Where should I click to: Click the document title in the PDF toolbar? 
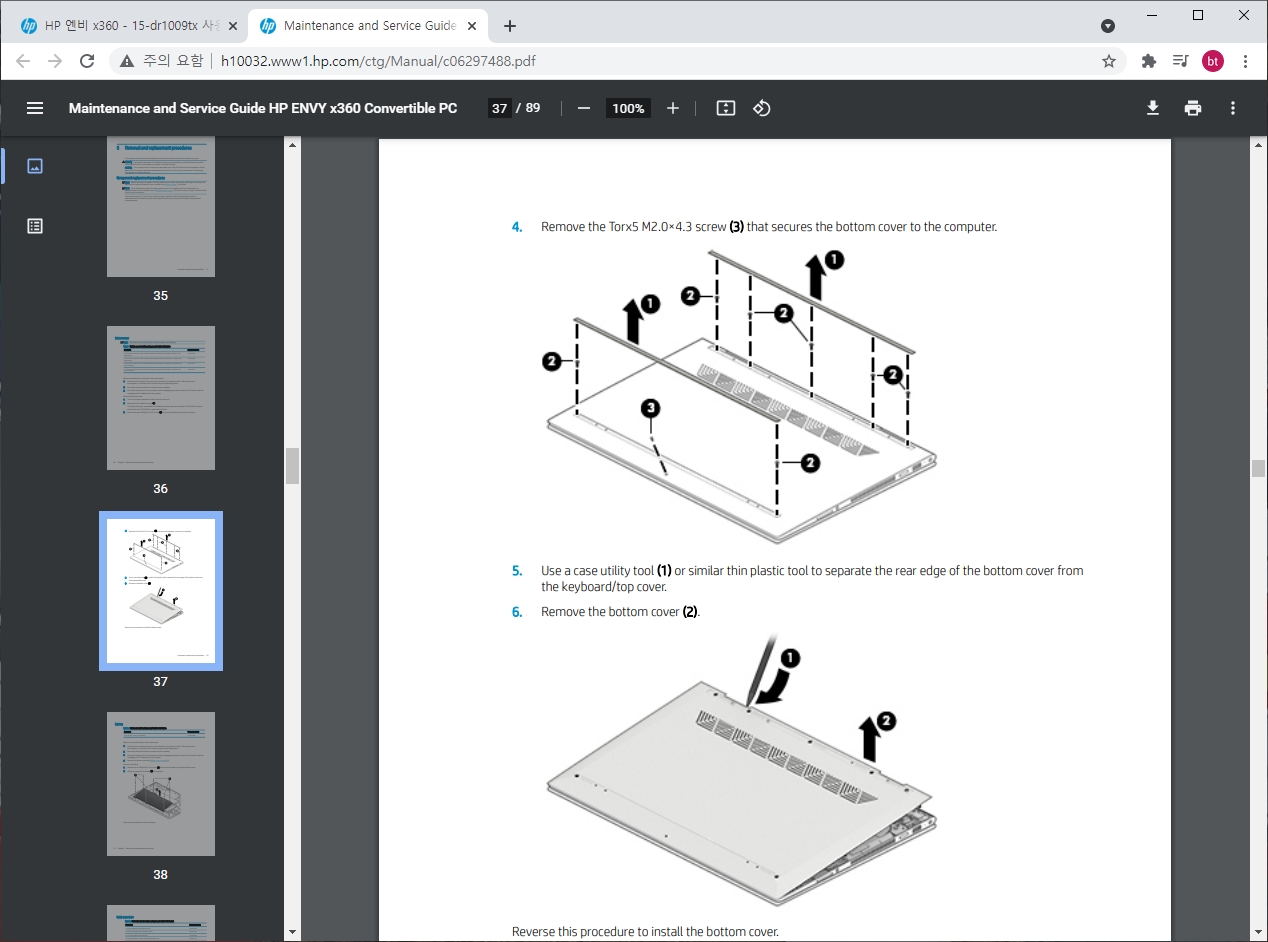pos(263,108)
